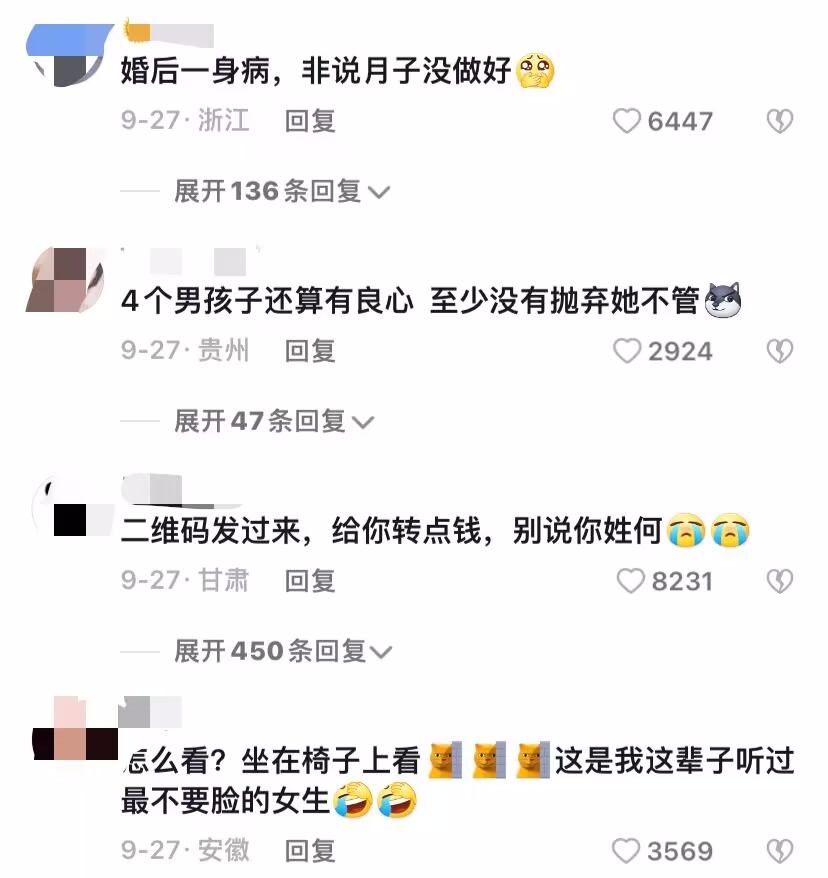
Task: Tap broken heart on the Anhui comment
Action: 780,851
